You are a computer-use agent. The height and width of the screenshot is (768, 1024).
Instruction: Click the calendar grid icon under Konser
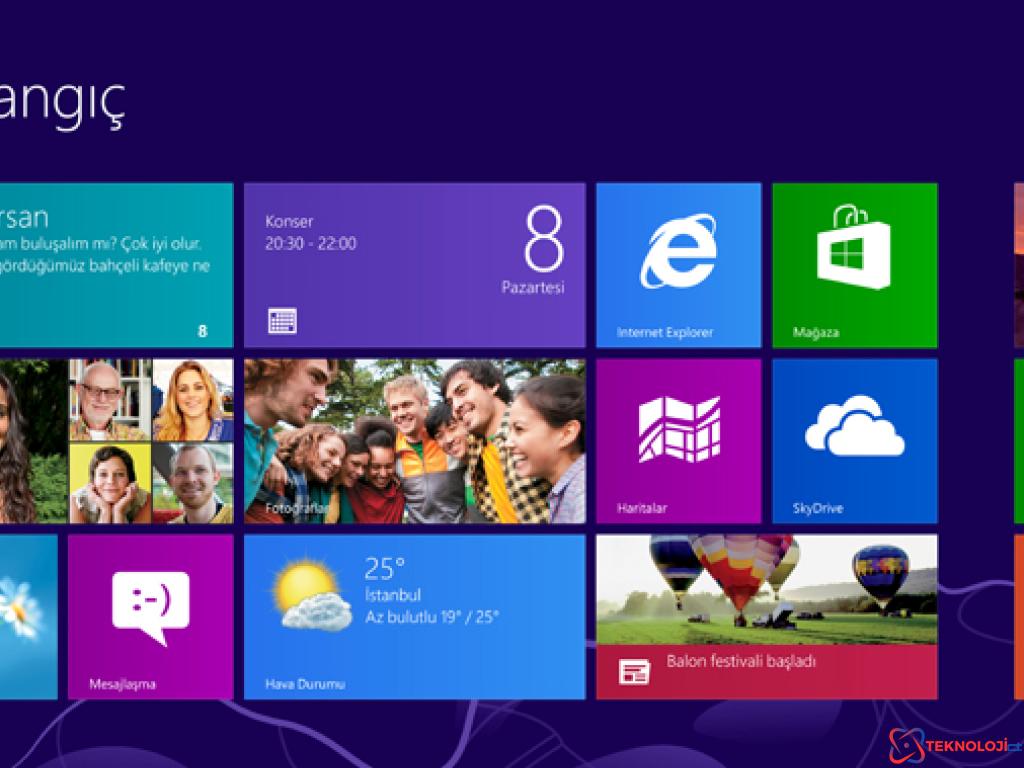[x=282, y=320]
